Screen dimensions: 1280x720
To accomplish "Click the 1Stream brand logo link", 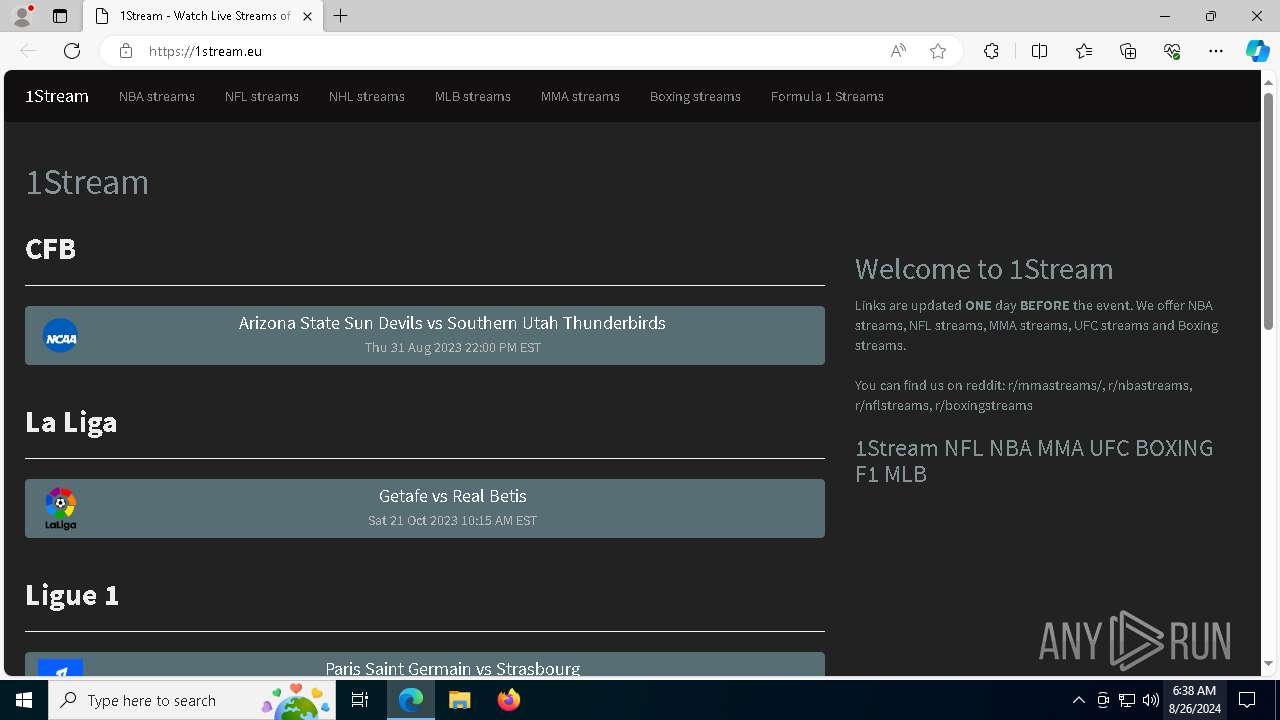I will [x=57, y=96].
